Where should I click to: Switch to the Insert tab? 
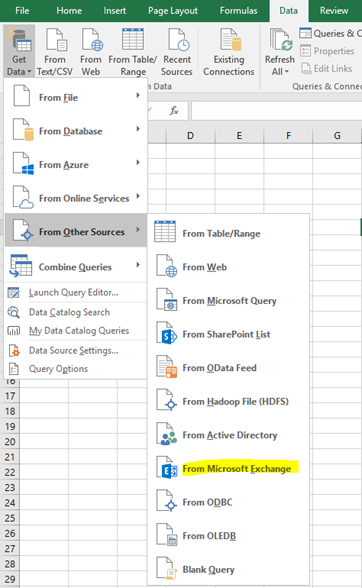click(115, 10)
